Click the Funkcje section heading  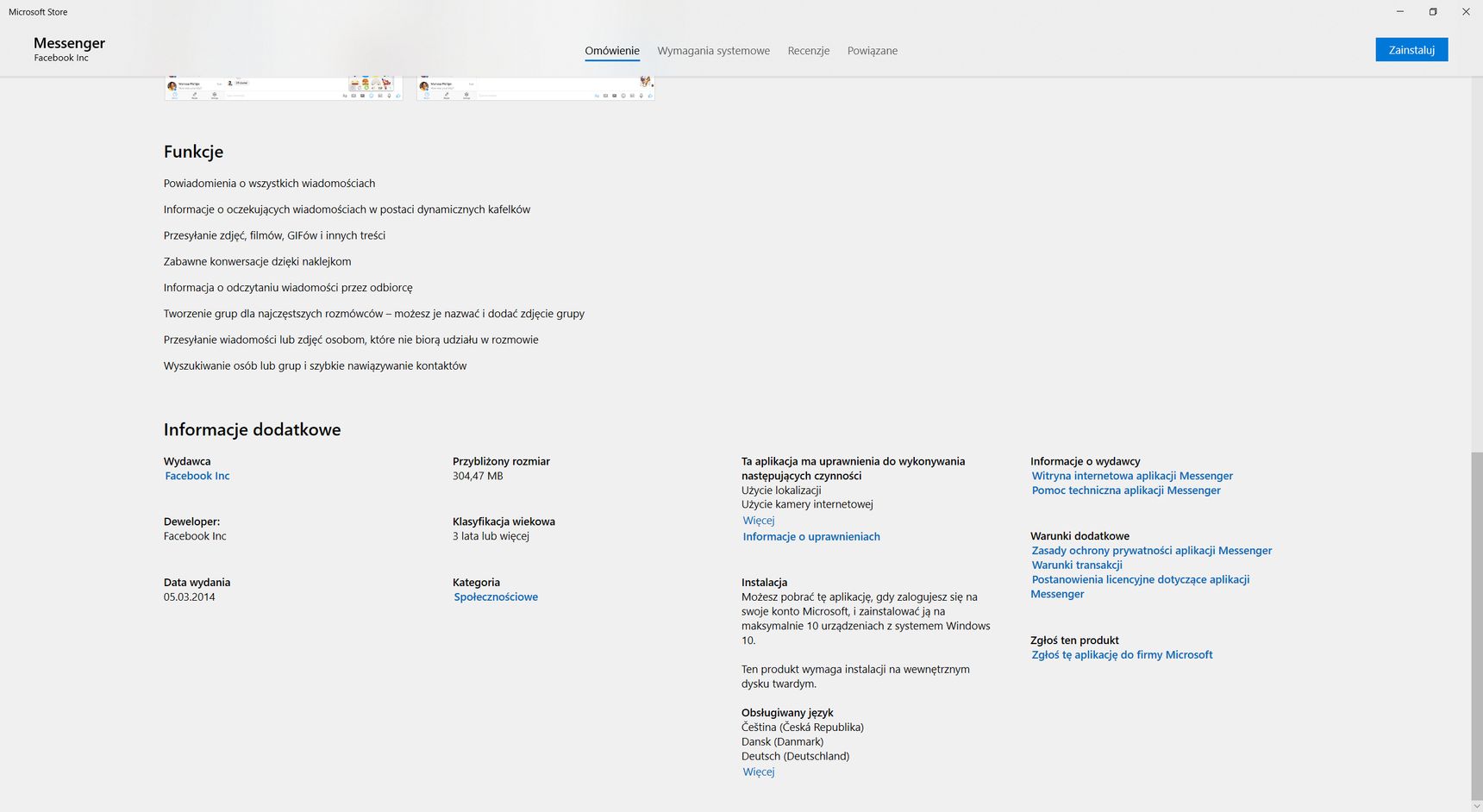[x=193, y=152]
